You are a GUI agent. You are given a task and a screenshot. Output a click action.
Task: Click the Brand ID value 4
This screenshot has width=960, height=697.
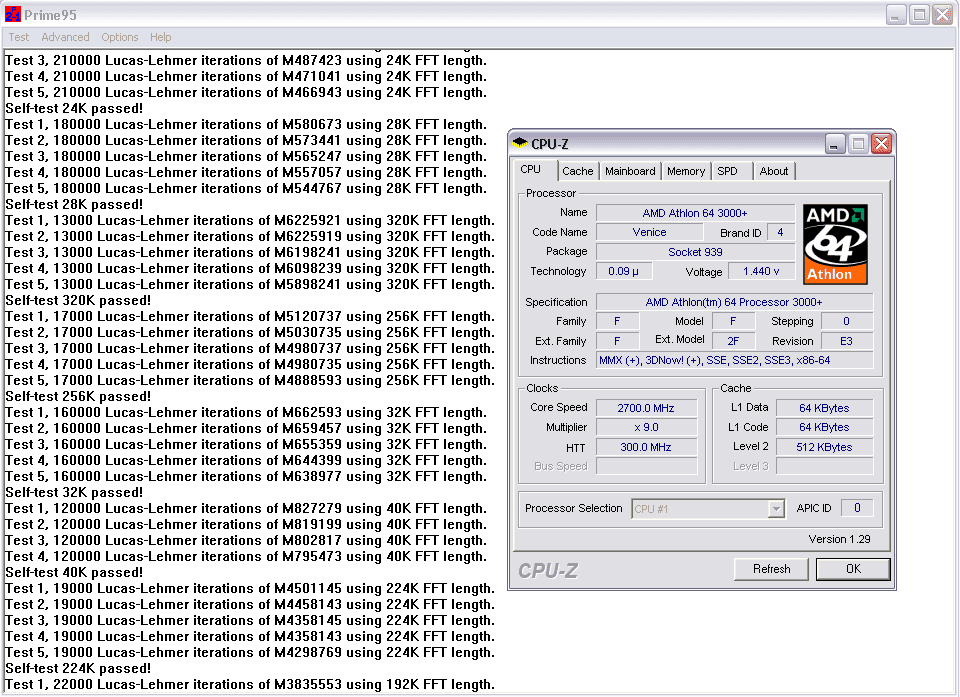tap(780, 233)
